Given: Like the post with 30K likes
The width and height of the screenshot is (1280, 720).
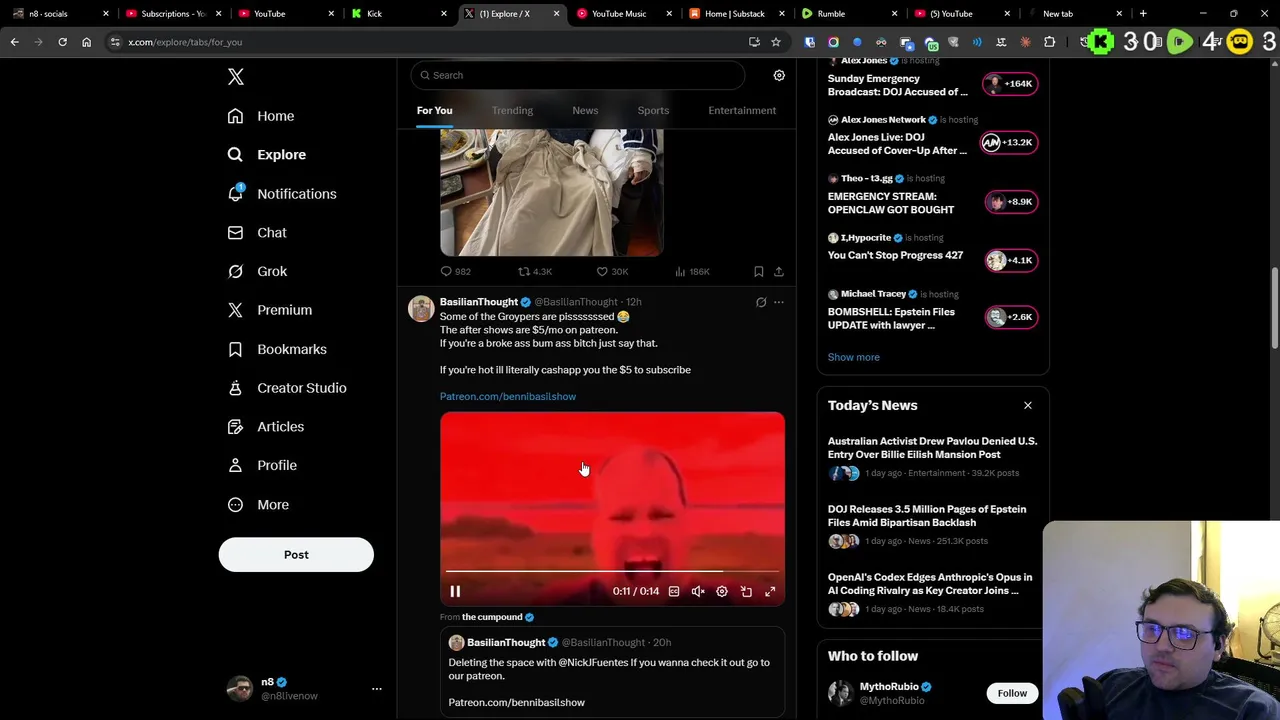Looking at the screenshot, I should (x=612, y=271).
